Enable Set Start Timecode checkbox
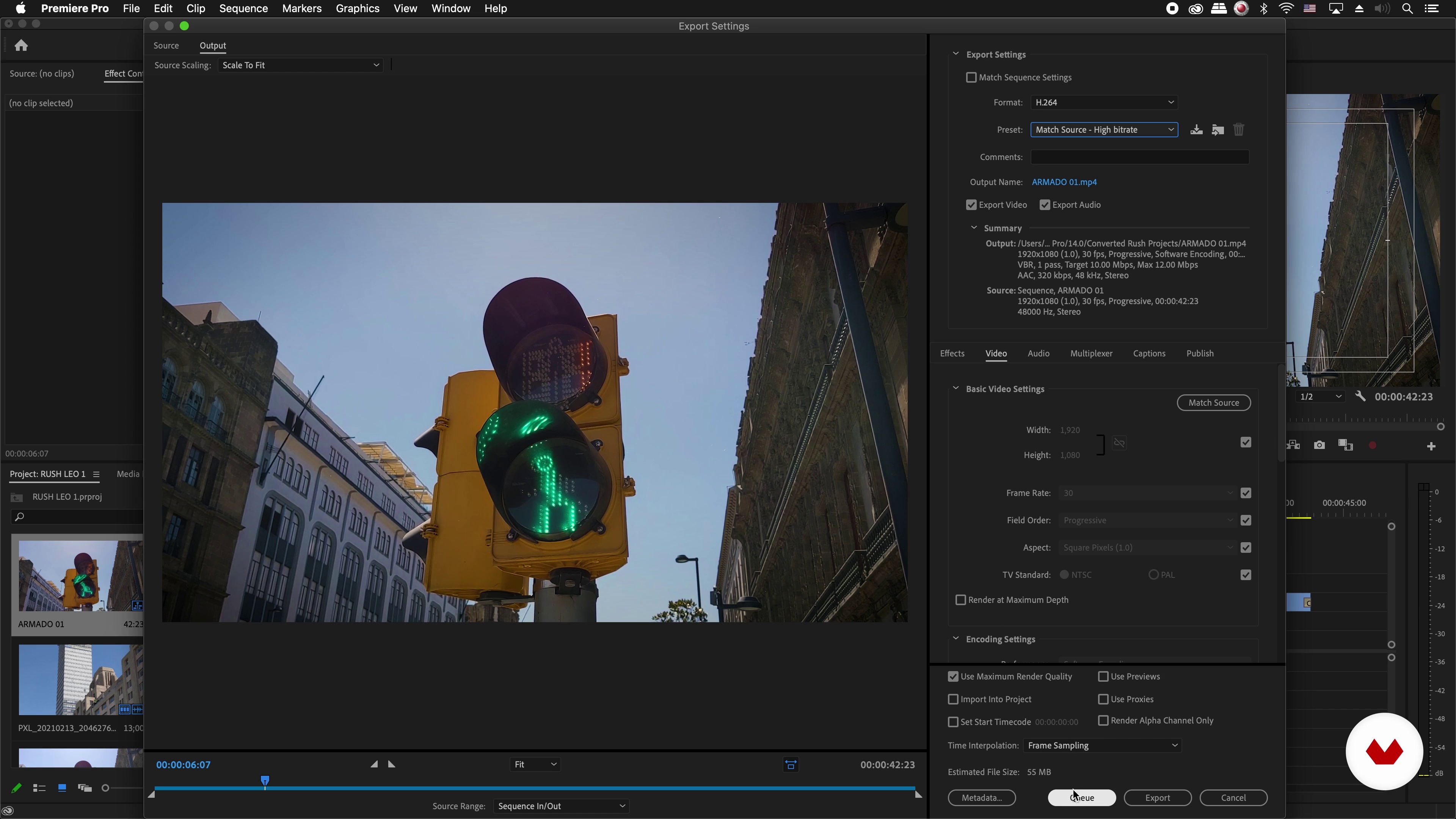1456x819 pixels. (x=953, y=722)
